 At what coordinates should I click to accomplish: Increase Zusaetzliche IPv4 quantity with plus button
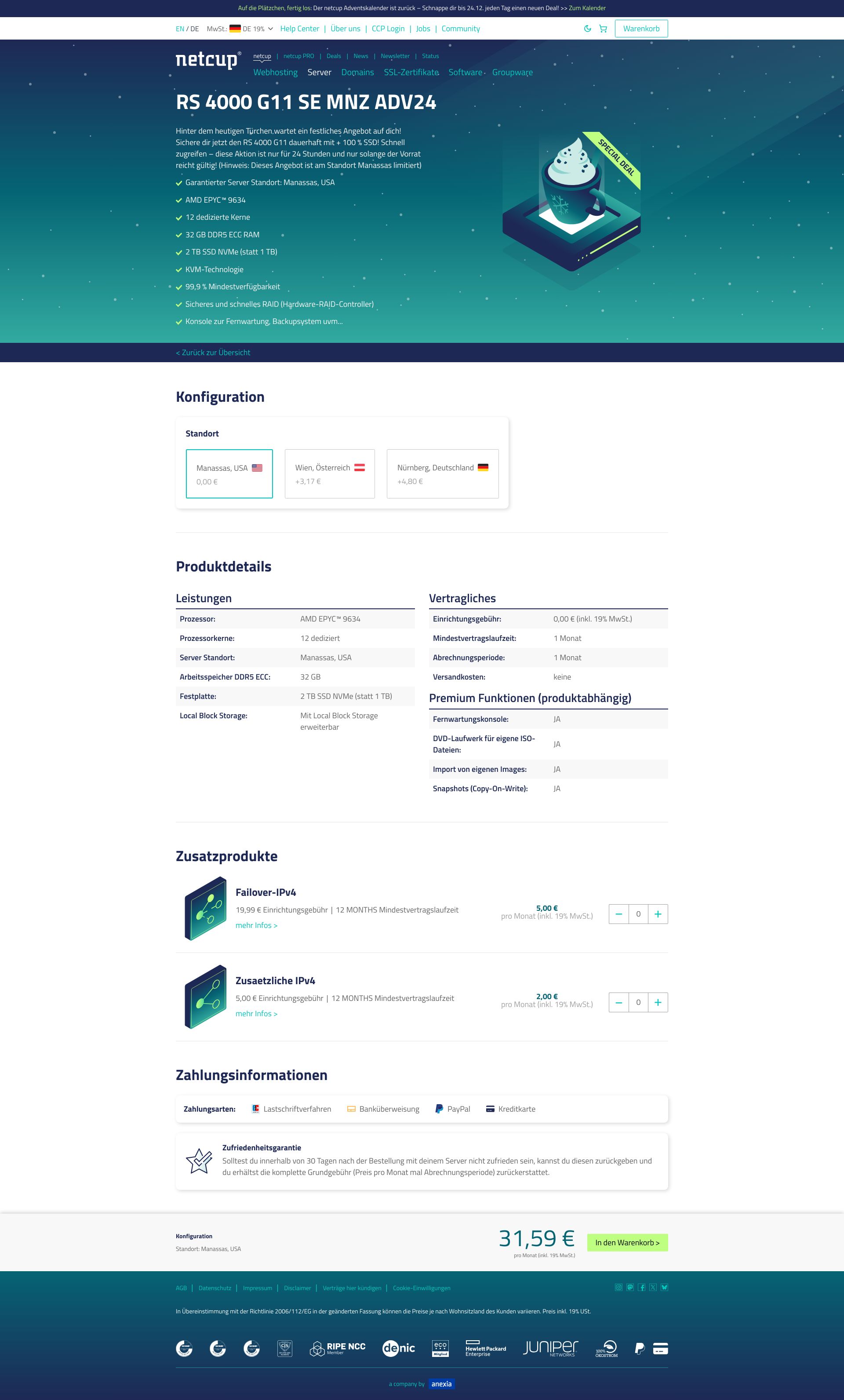pyautogui.click(x=658, y=1002)
